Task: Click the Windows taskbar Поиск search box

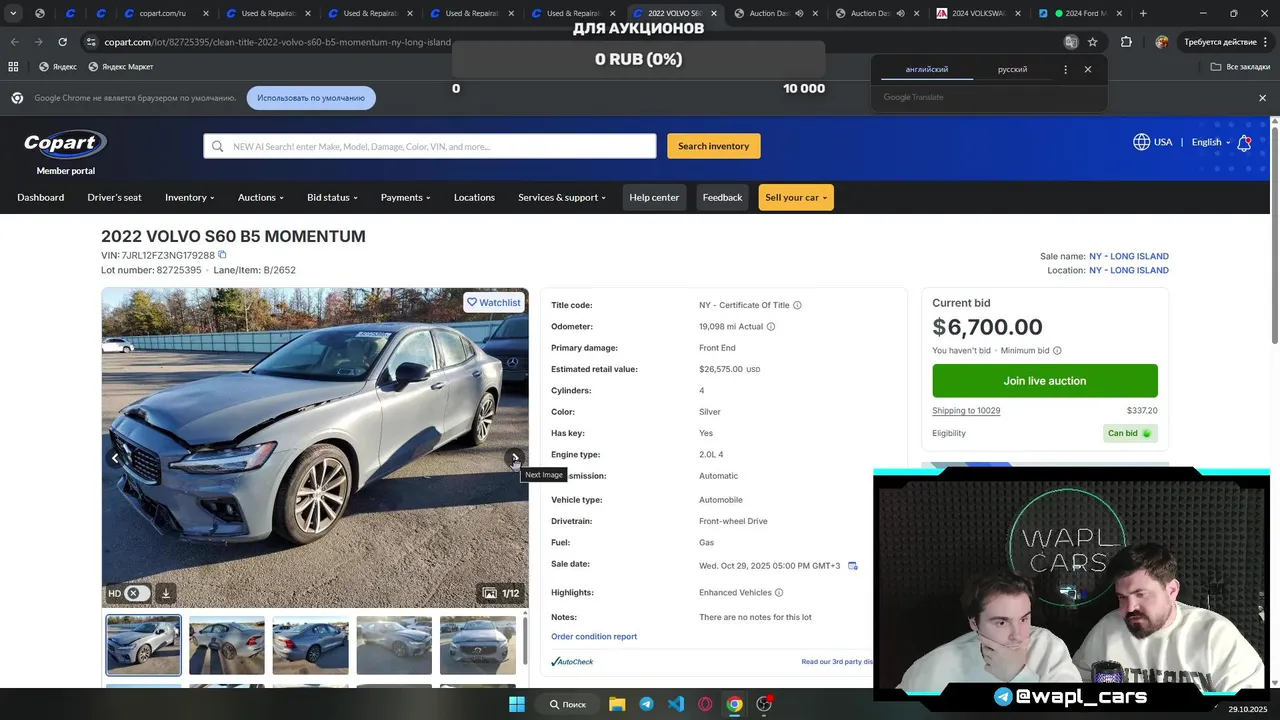Action: [567, 704]
